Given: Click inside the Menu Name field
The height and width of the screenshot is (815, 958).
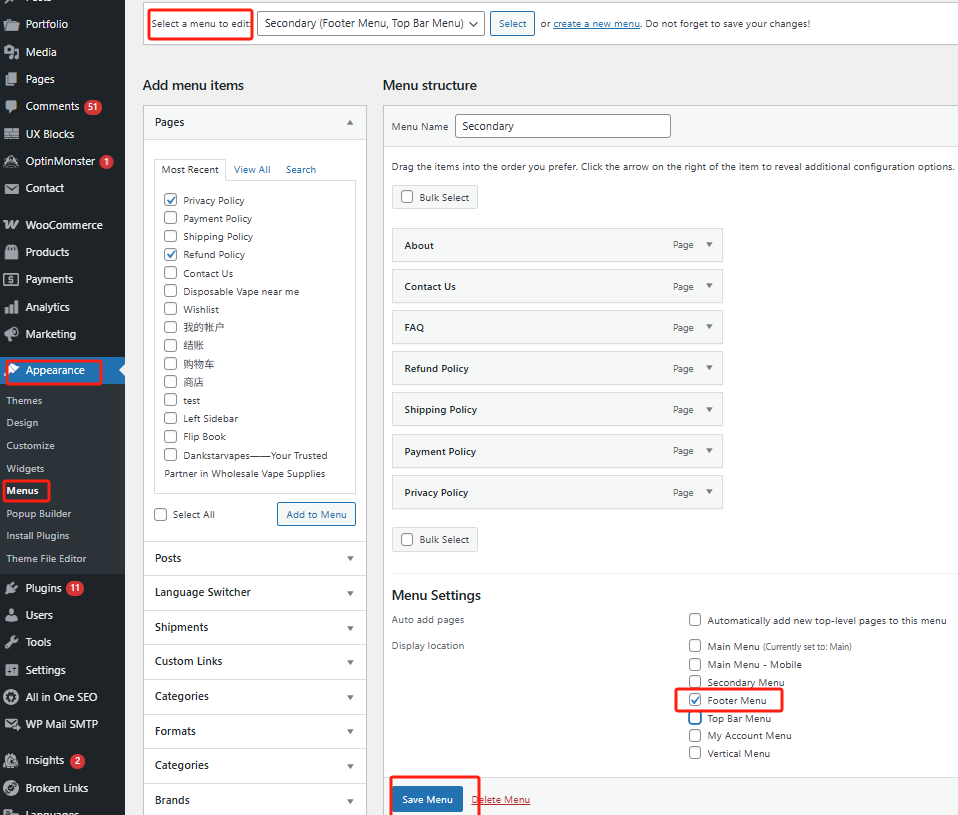Looking at the screenshot, I should [562, 126].
